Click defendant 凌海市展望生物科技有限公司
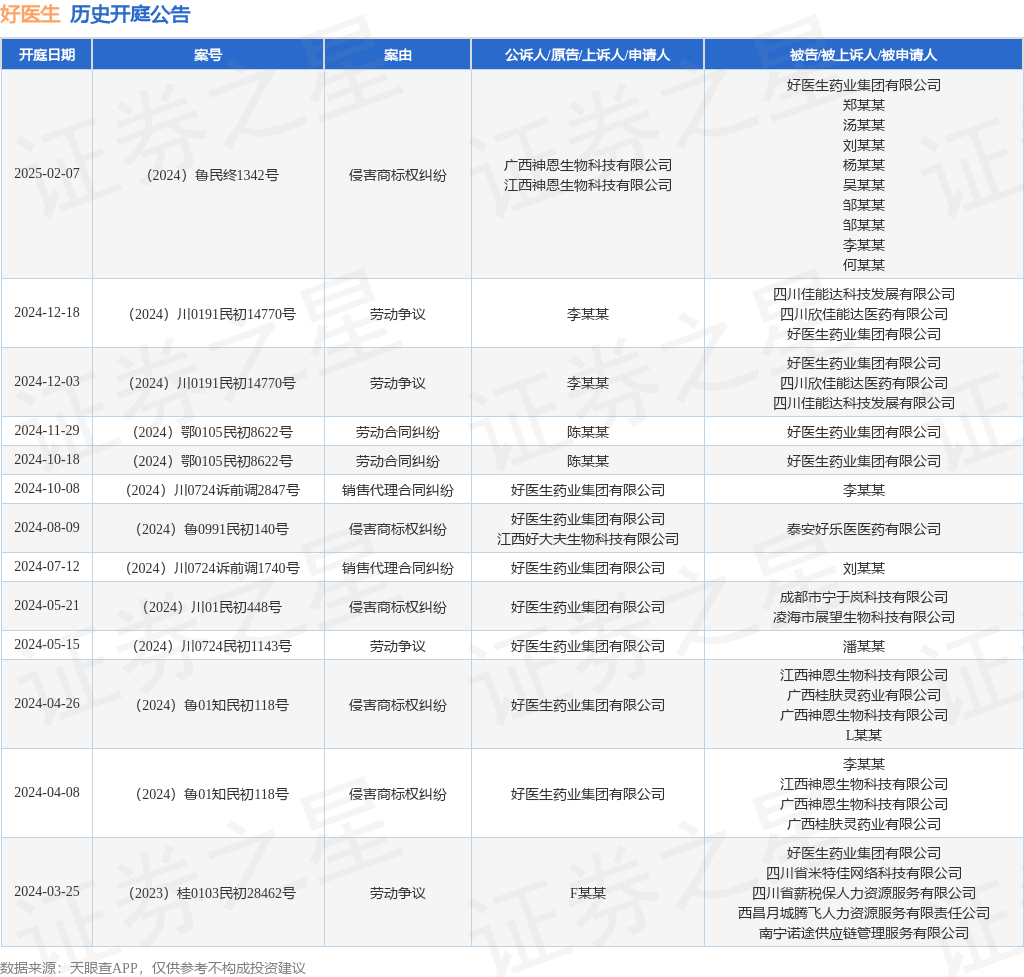 coord(863,617)
